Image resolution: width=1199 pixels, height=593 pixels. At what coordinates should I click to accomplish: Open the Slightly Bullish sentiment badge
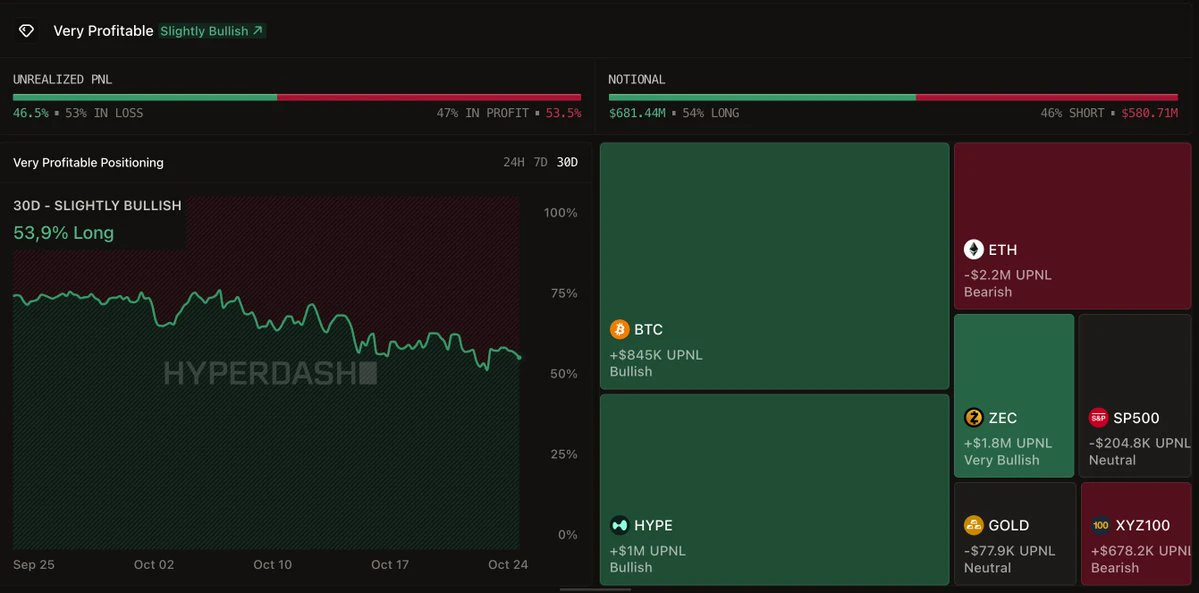[213, 31]
